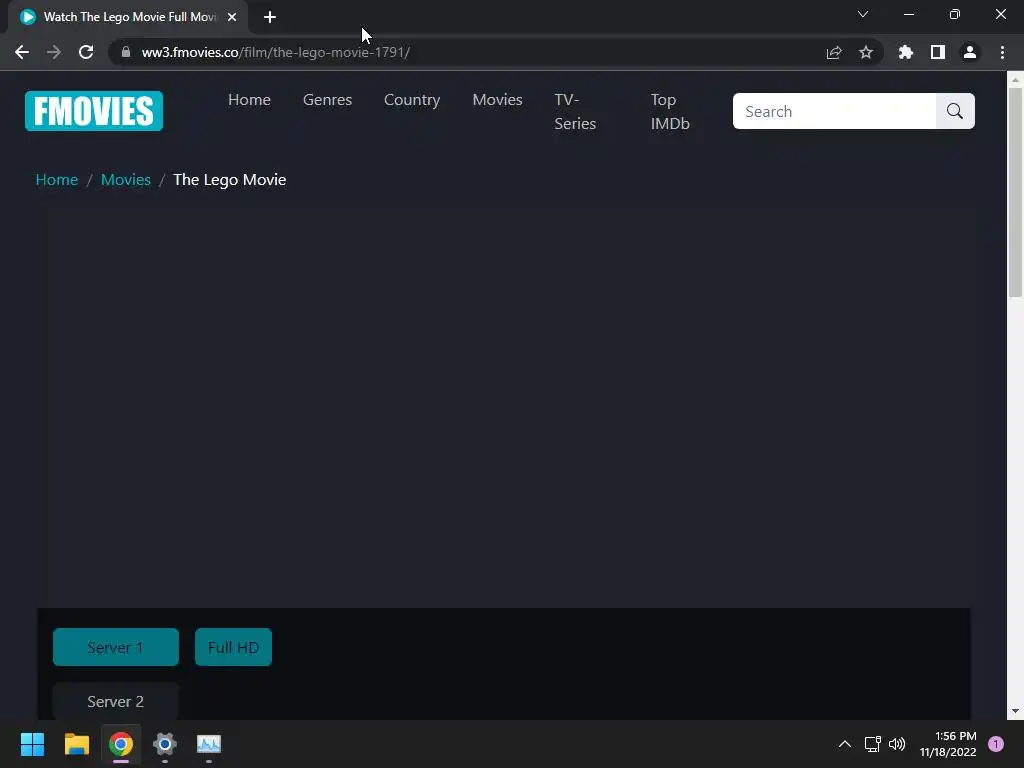Close the Lego Movie tab

click(232, 17)
